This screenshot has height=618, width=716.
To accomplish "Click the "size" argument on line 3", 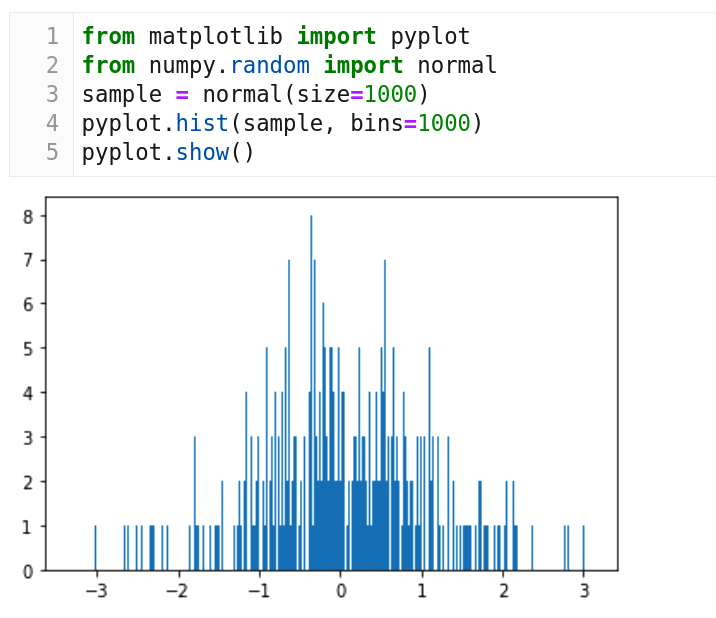I will pyautogui.click(x=323, y=95).
